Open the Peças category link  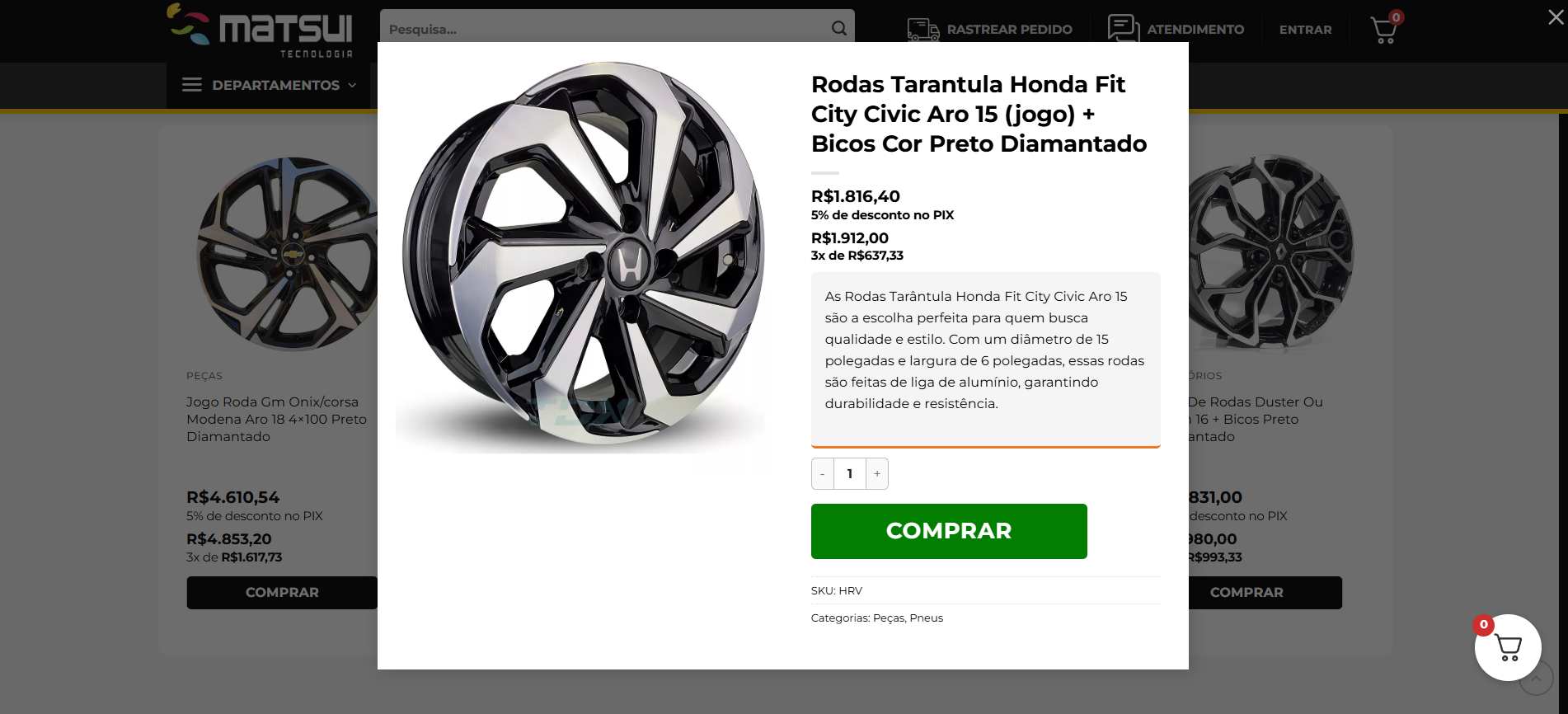(x=889, y=618)
